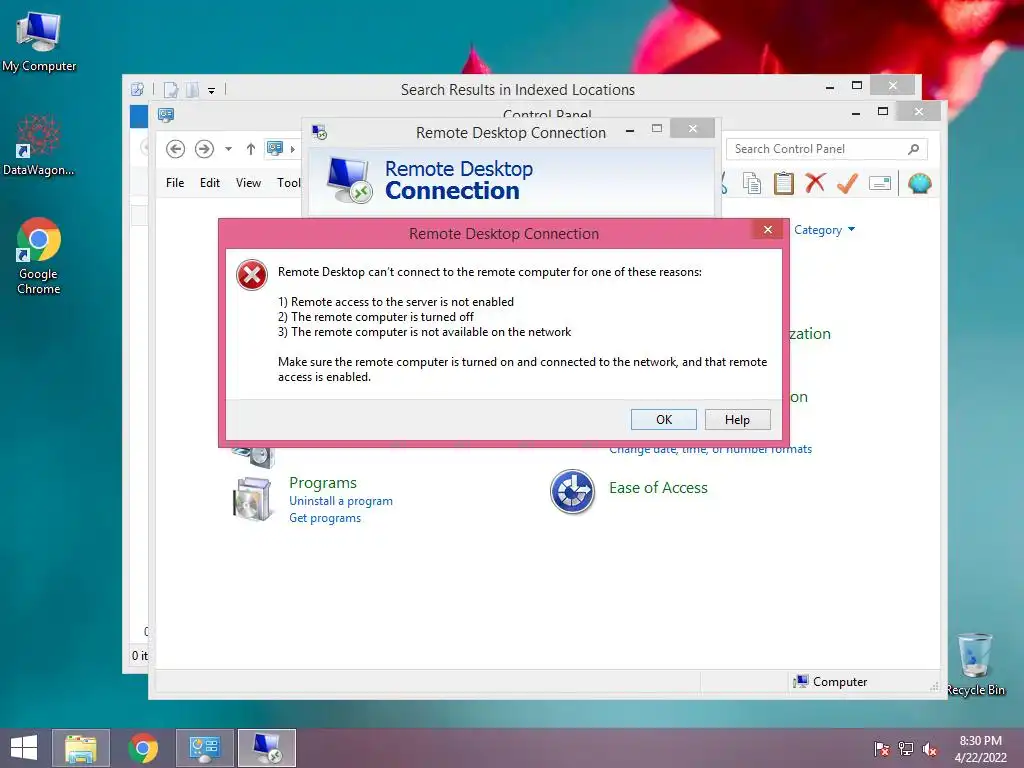Open the File menu in Control Panel

pos(175,183)
